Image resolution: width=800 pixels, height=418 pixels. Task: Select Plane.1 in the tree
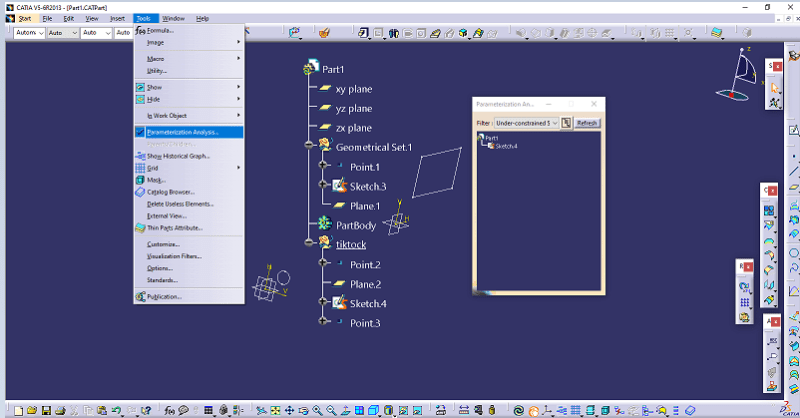click(x=365, y=206)
